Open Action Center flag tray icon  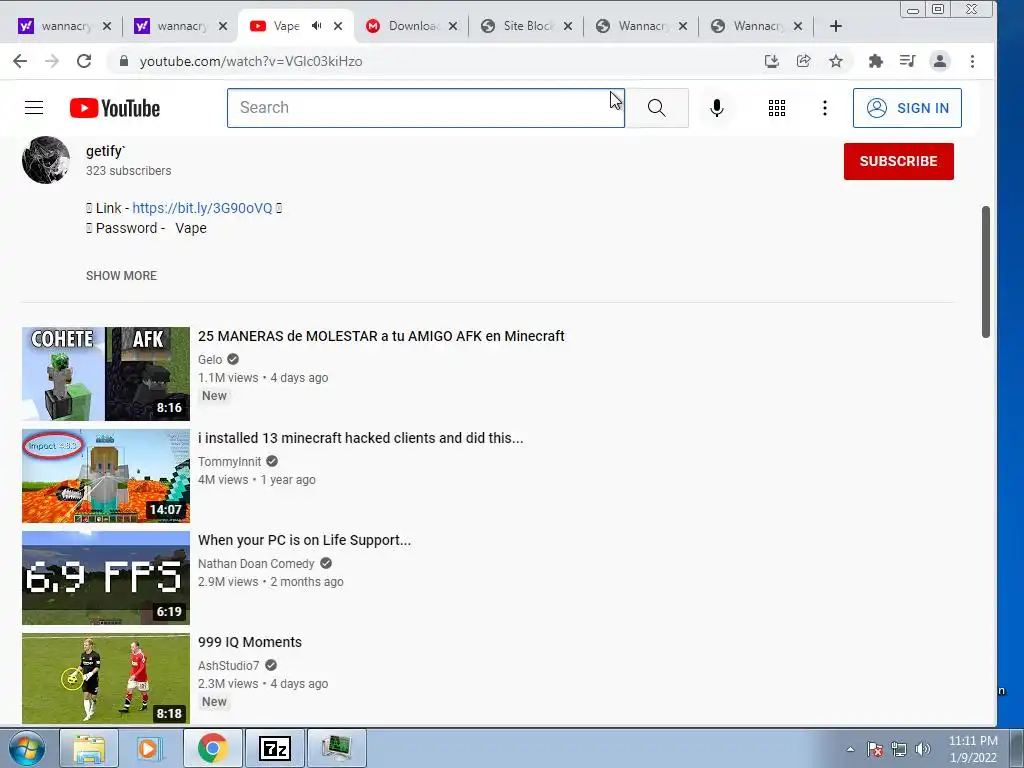pyautogui.click(x=875, y=749)
